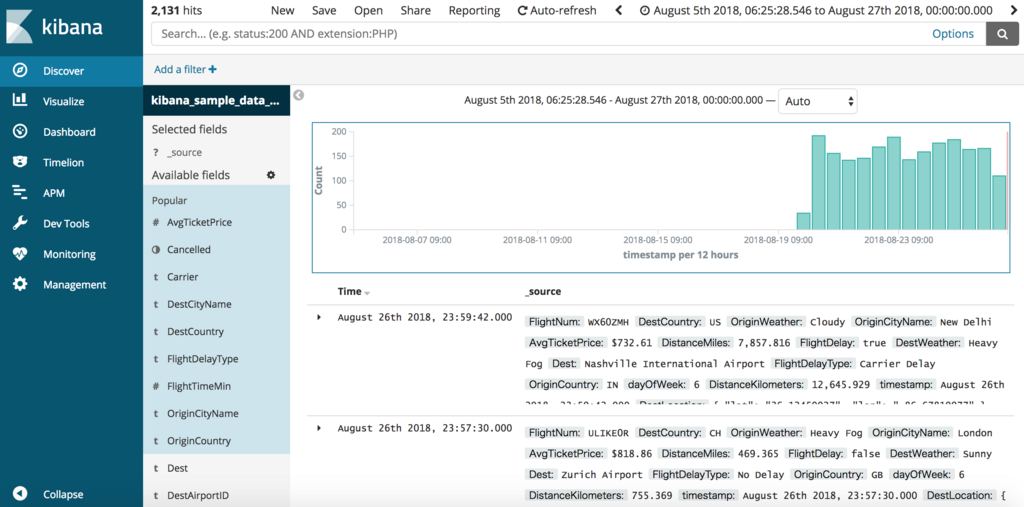The height and width of the screenshot is (507, 1024).
Task: Click the Options link in search bar
Action: click(x=952, y=34)
